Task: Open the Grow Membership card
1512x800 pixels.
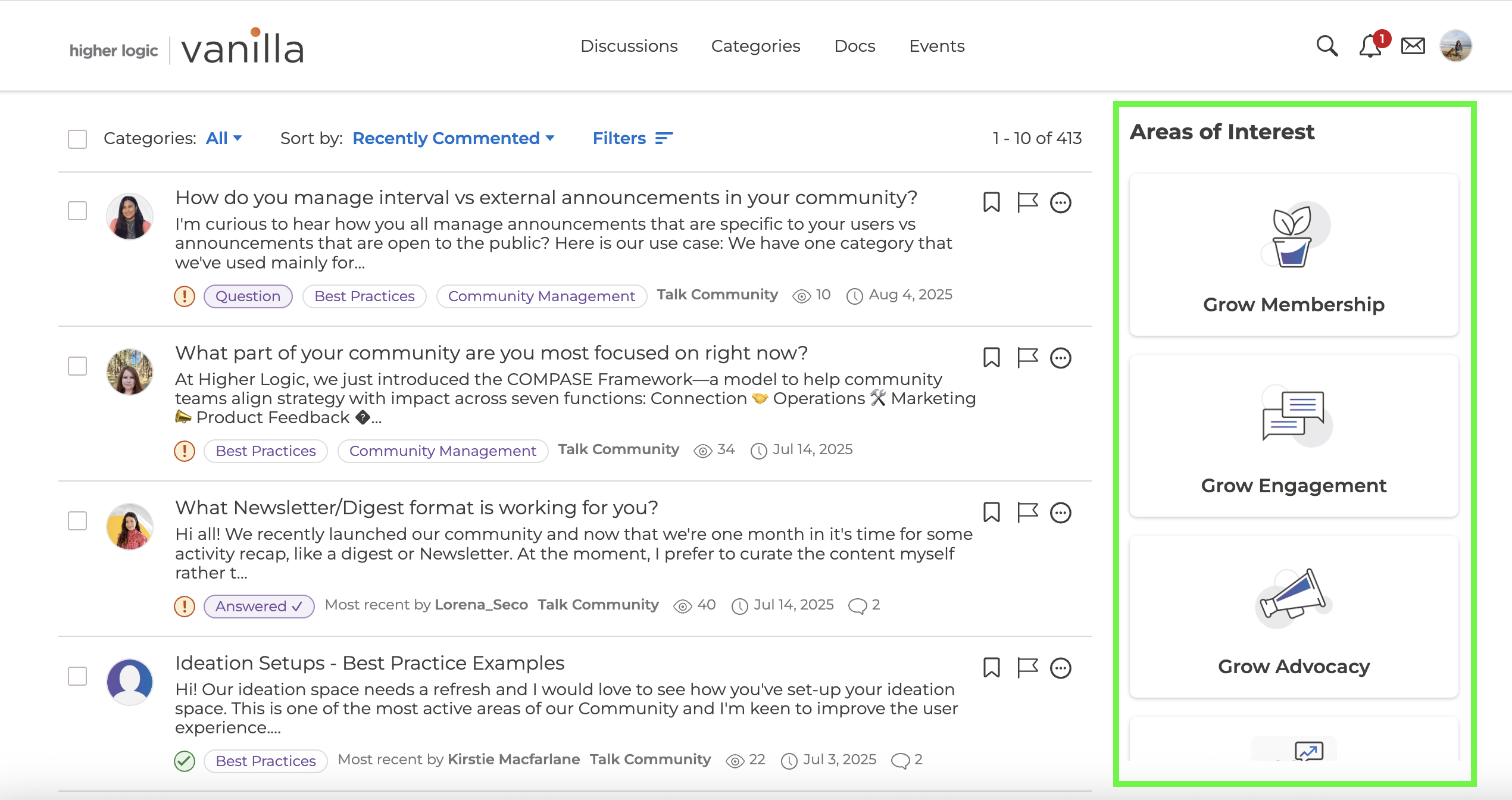Action: (x=1294, y=255)
